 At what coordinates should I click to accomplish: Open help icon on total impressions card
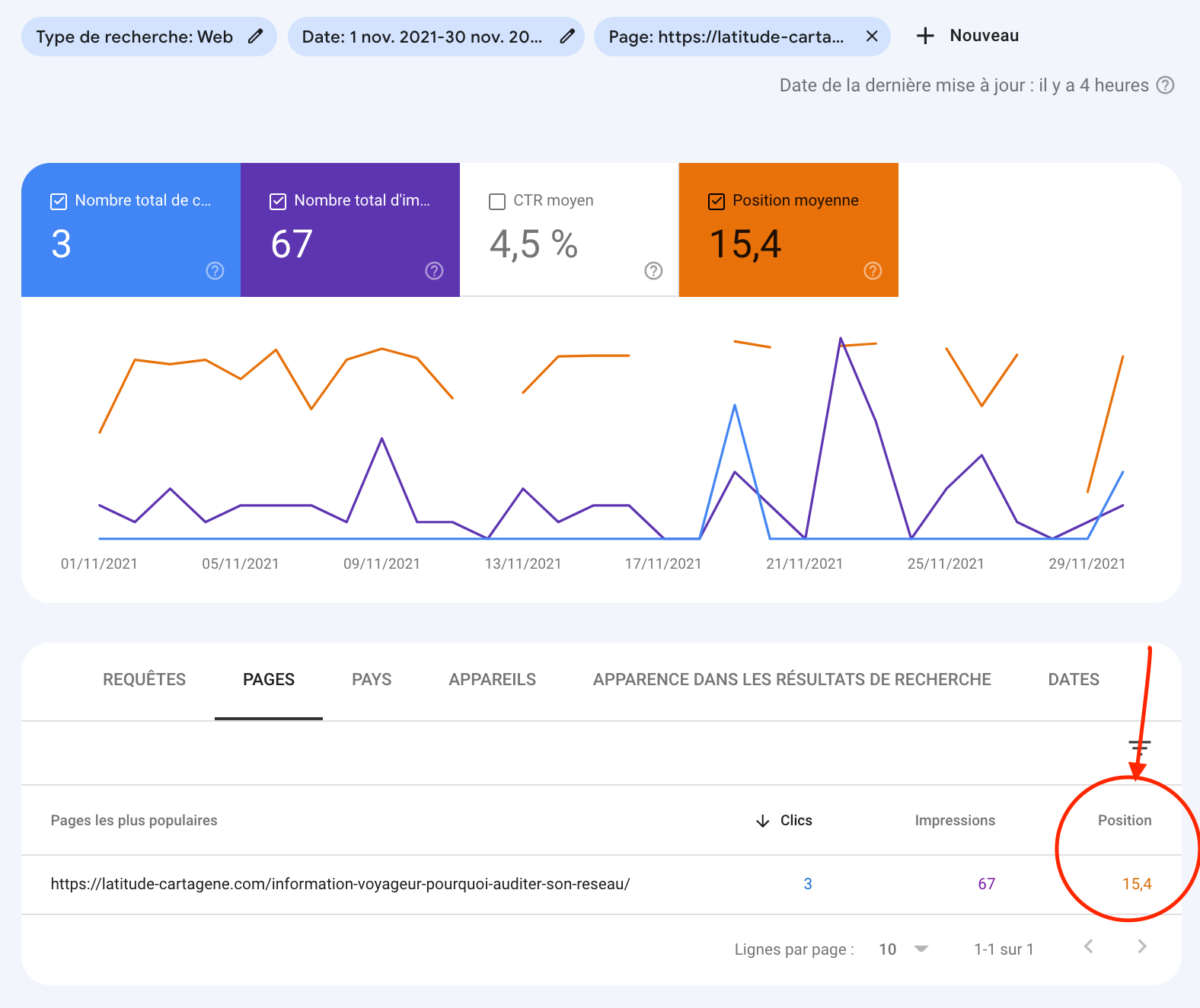434,271
